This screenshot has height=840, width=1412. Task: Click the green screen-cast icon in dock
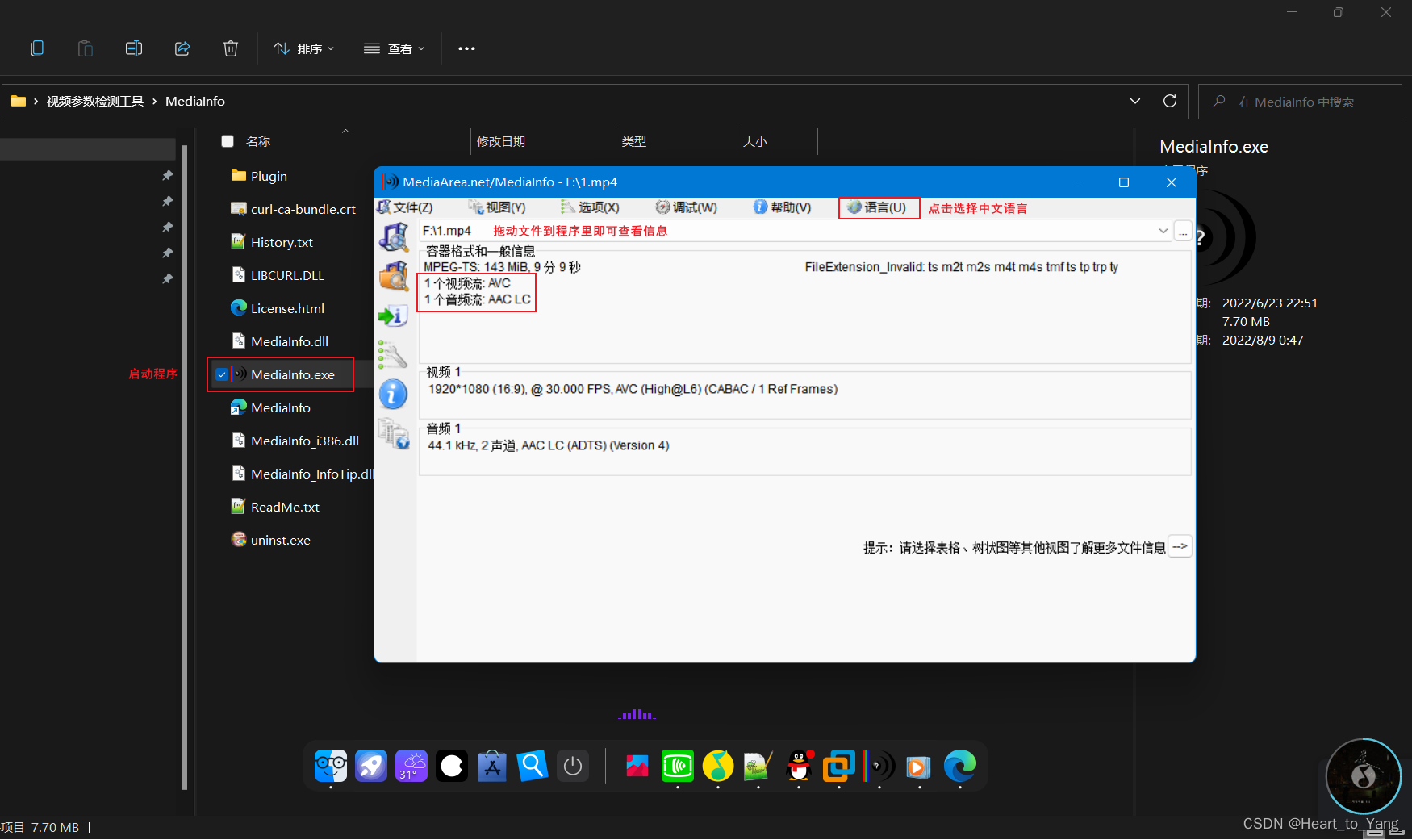click(678, 766)
